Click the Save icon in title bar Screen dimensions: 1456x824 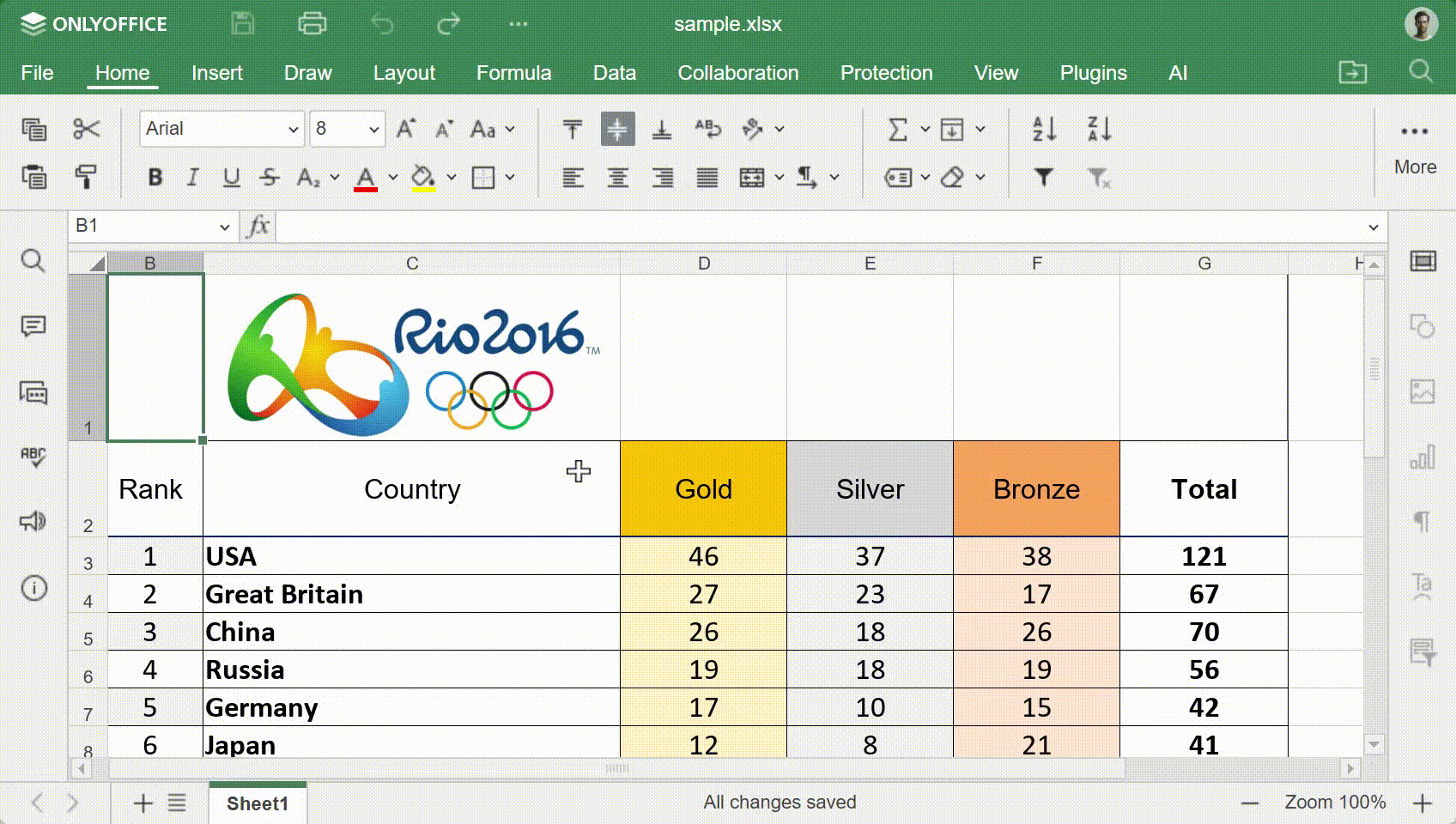coord(243,24)
